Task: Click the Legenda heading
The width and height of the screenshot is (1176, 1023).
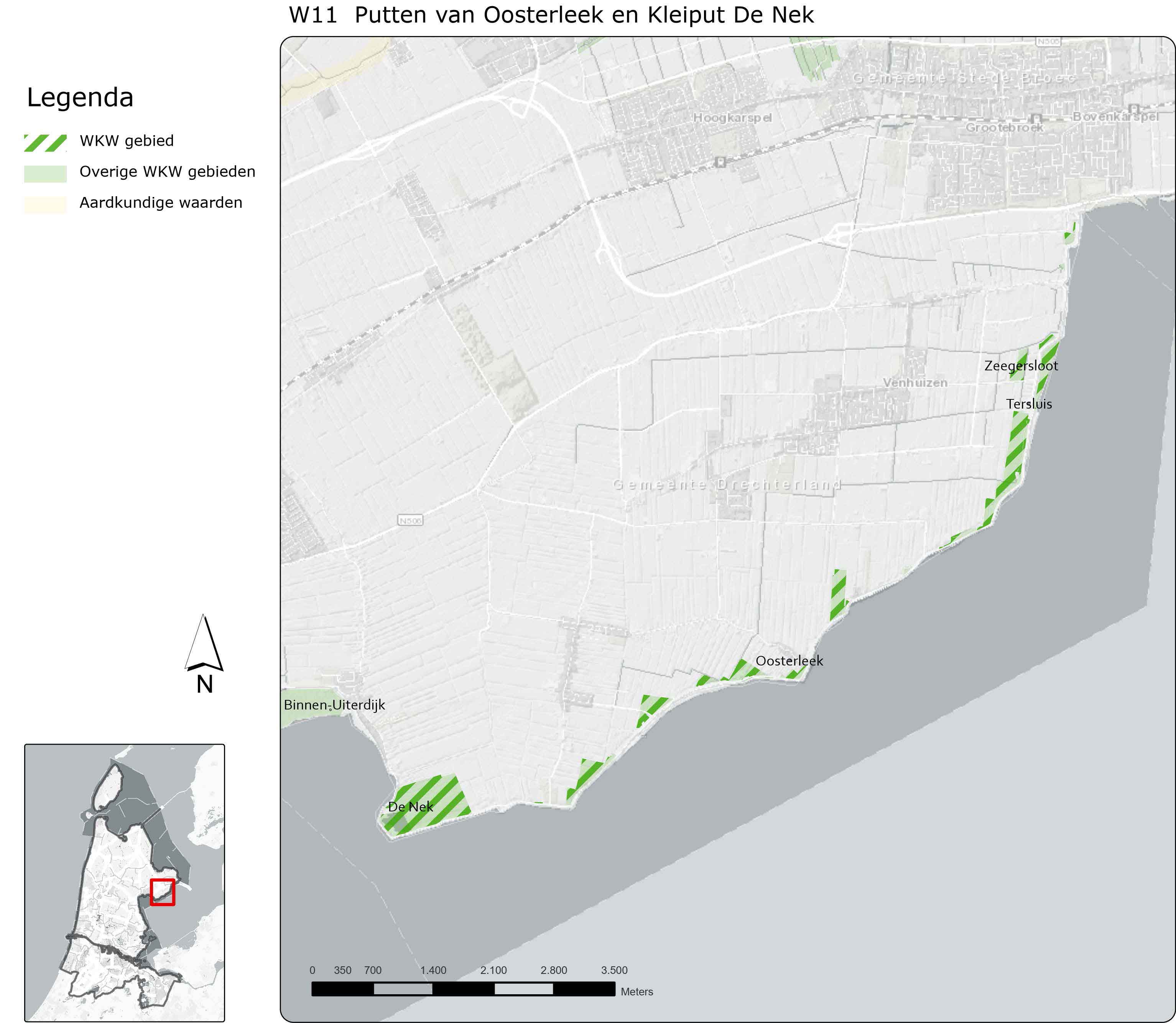Action: tap(80, 98)
